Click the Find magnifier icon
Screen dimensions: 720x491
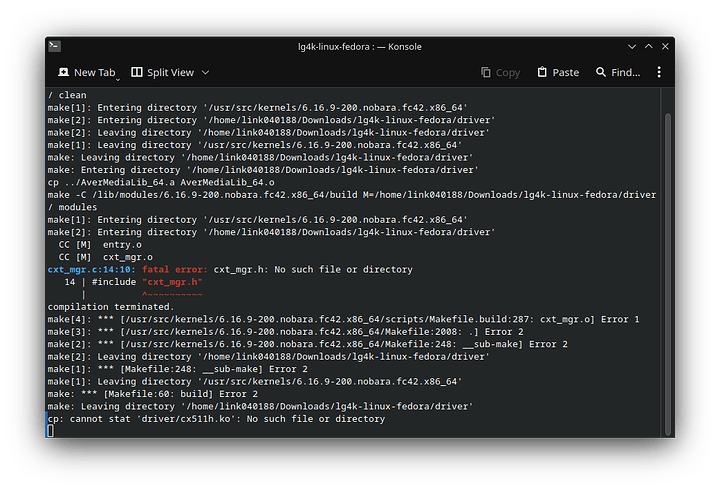click(x=601, y=72)
